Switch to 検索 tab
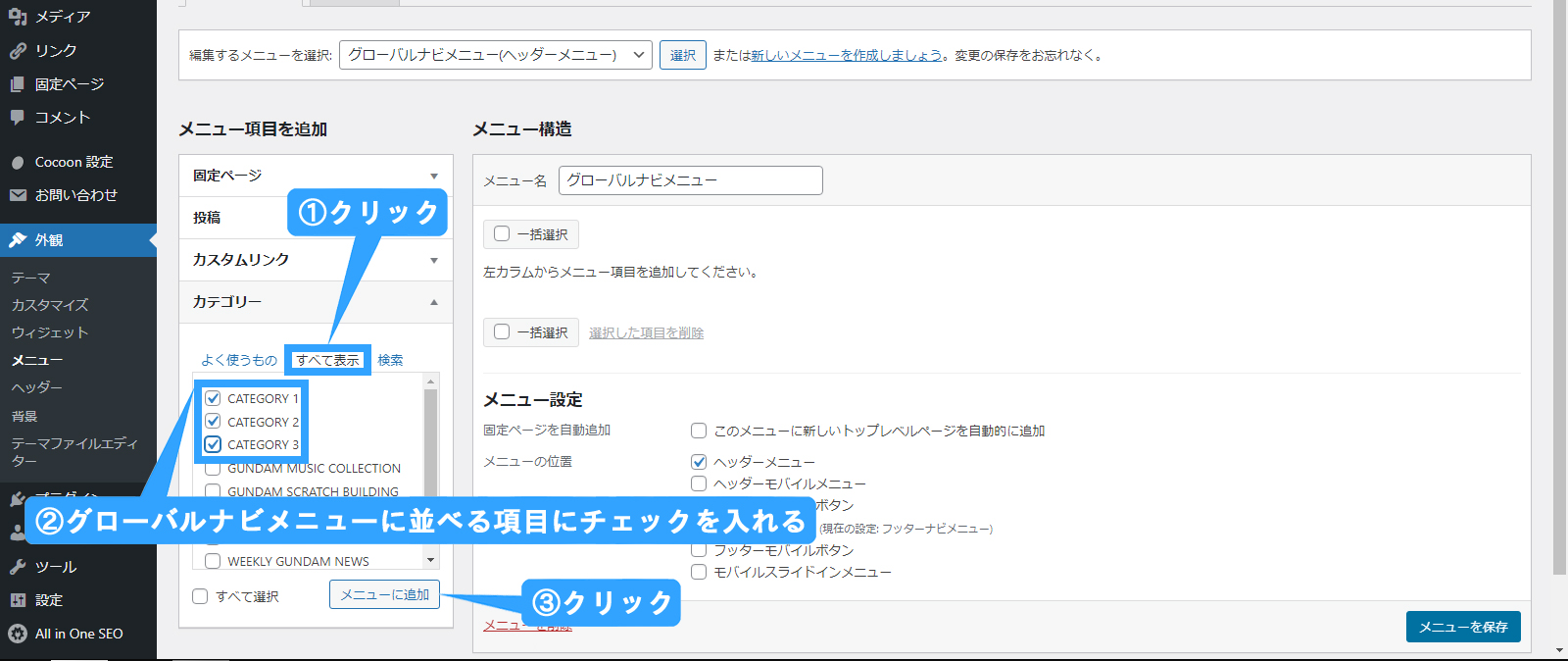This screenshot has height=661, width=1568. pos(390,360)
